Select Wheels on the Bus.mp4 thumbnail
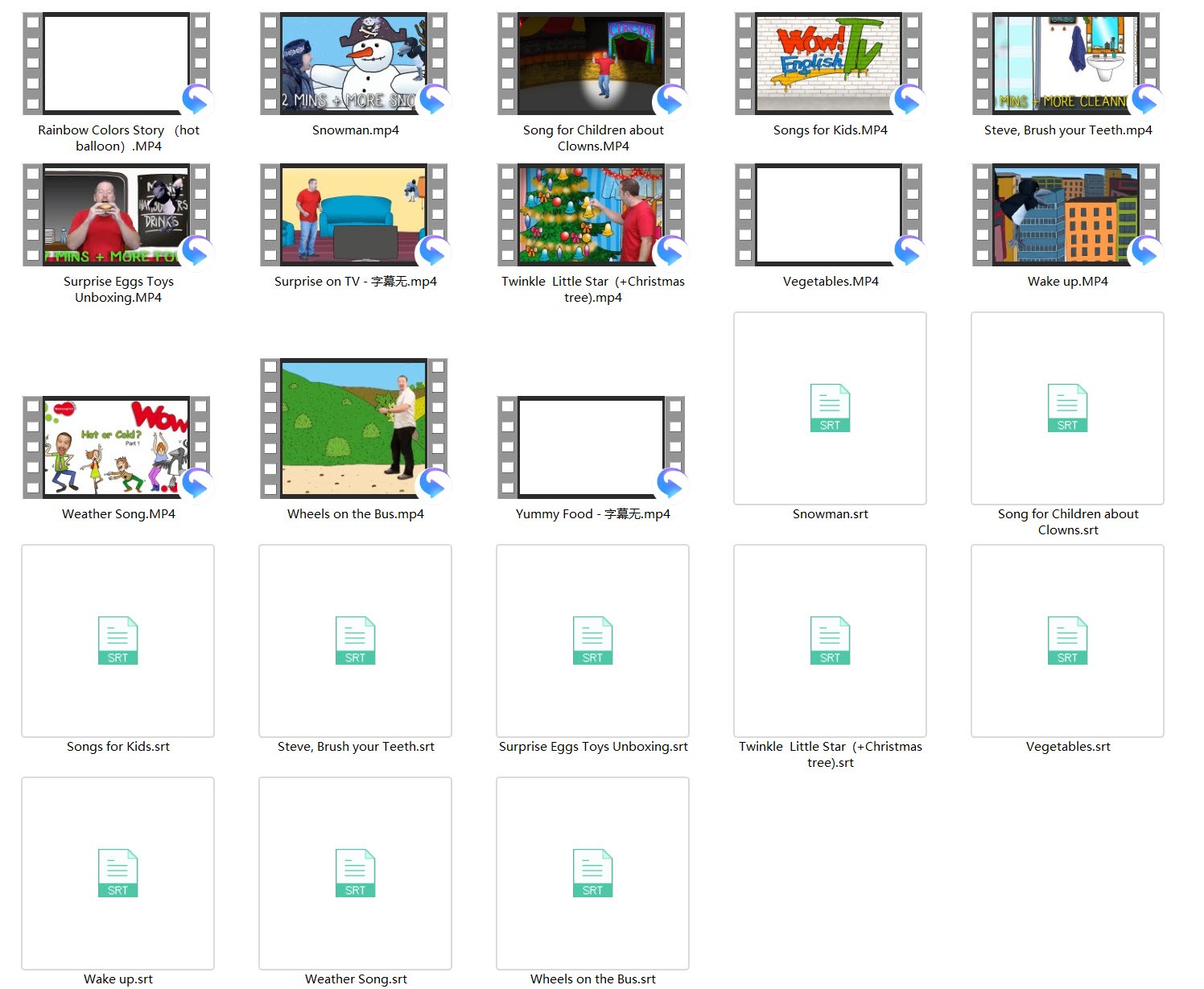The image size is (1204, 989). 354,428
